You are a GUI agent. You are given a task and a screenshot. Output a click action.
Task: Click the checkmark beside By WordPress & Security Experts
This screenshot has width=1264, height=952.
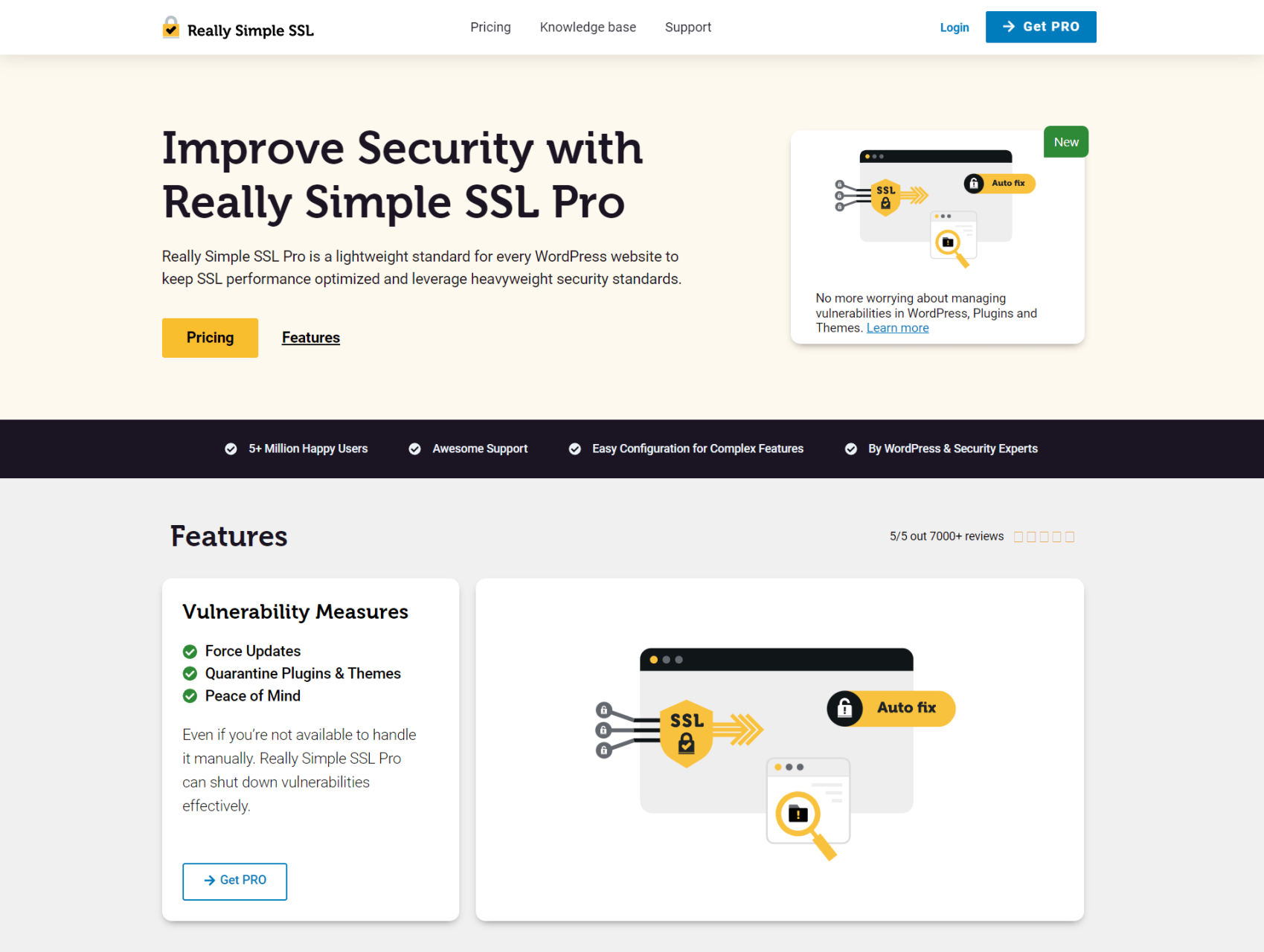pos(850,448)
